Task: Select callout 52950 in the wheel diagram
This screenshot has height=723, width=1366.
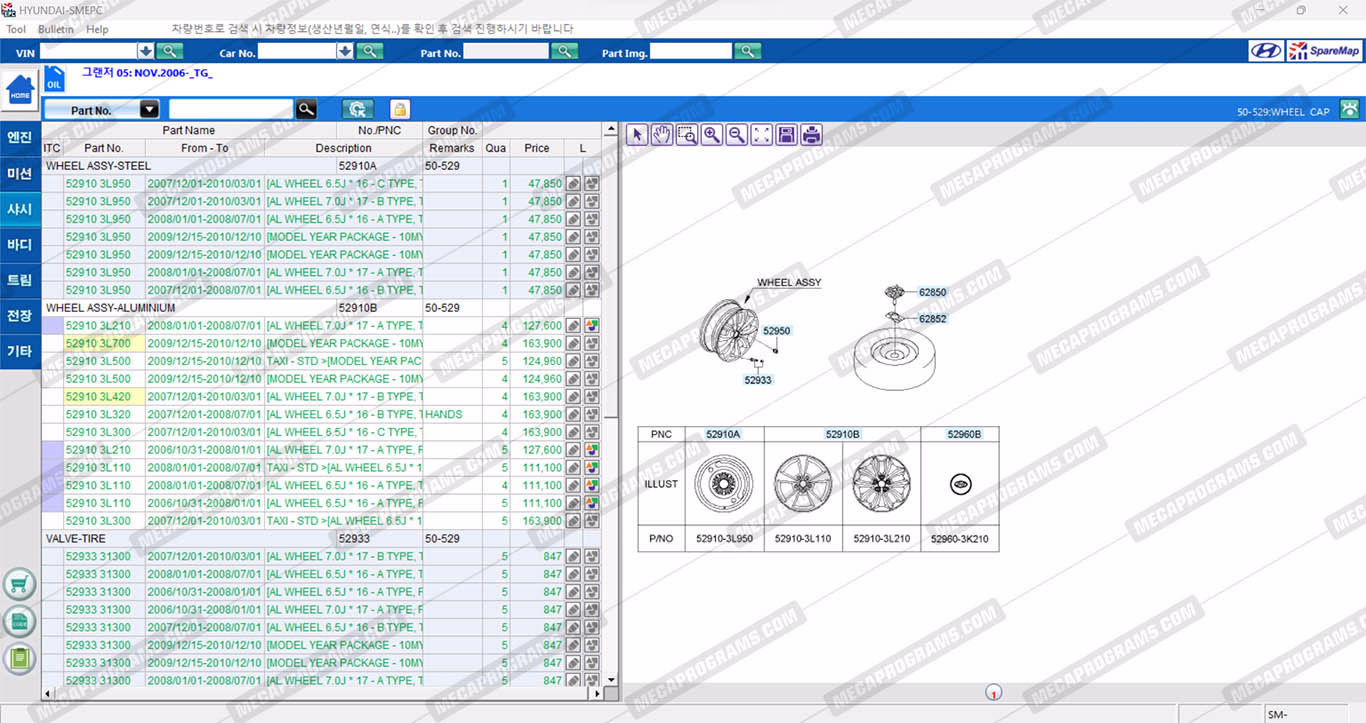Action: 777,331
